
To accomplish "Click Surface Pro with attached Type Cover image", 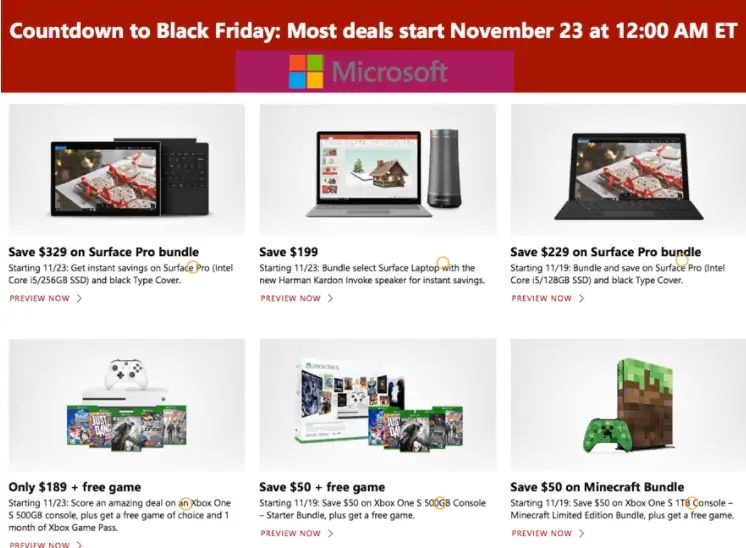I will click(x=628, y=170).
